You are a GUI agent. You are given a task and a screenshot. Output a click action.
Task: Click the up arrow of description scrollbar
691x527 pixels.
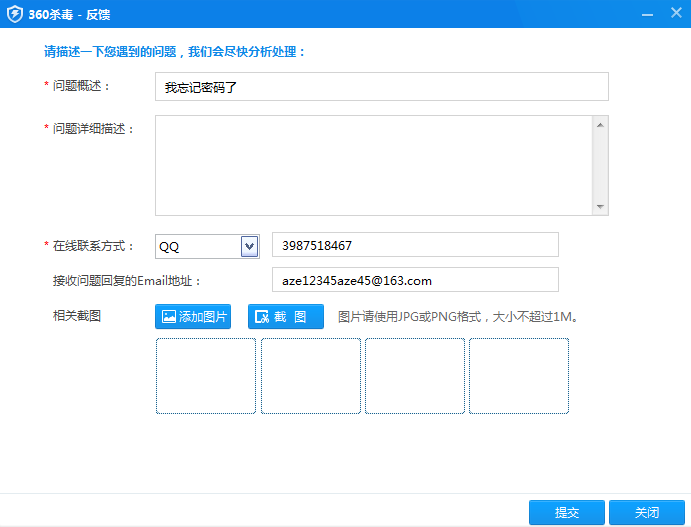(x=600, y=125)
